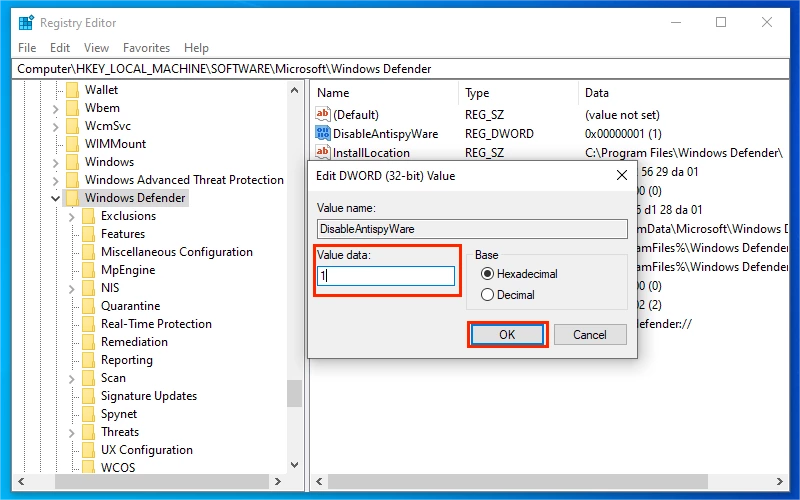Click the Quarantine folder icon

pos(89,306)
